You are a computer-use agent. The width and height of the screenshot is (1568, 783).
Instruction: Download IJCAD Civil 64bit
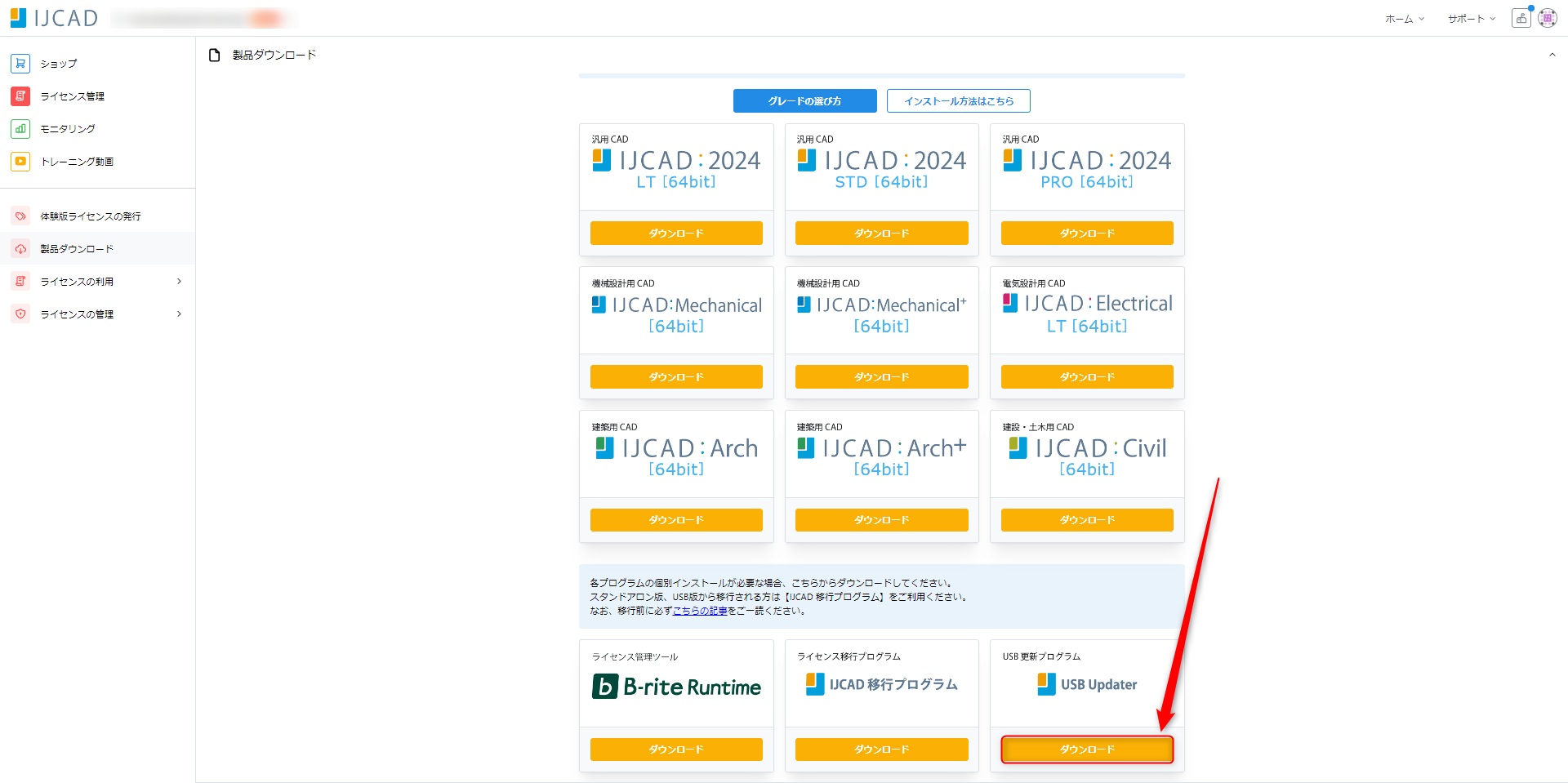click(1087, 520)
